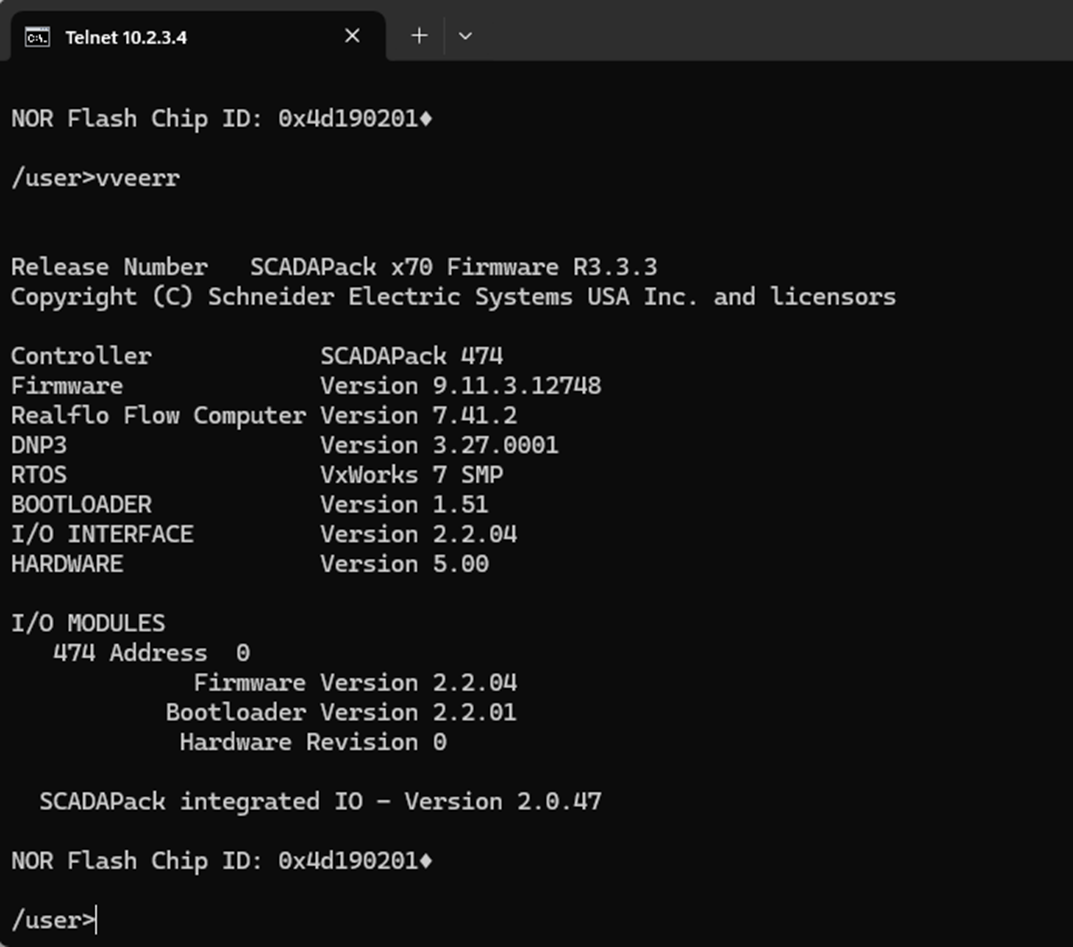
Task: Place cursor at the bottom /user> prompt
Action: point(54,920)
